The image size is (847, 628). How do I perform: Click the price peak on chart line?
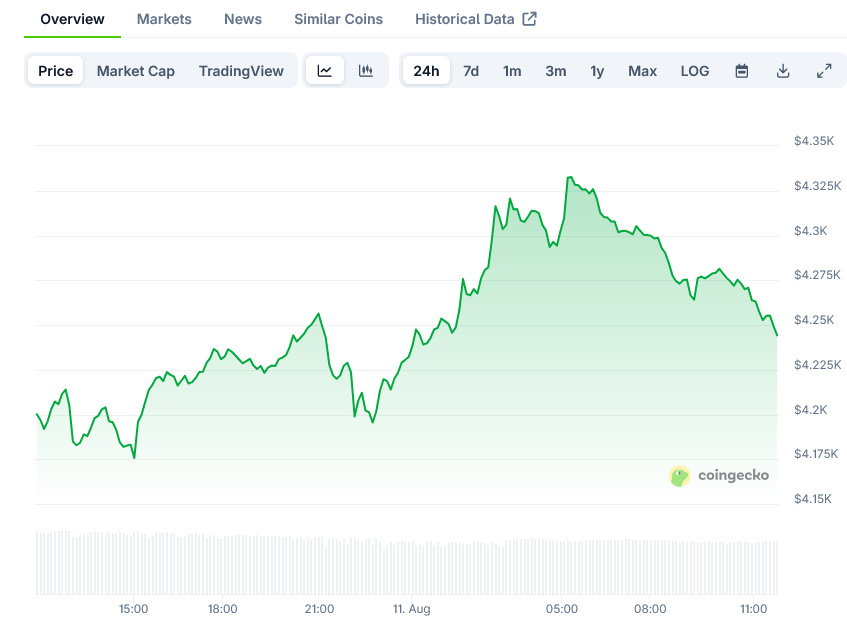569,177
